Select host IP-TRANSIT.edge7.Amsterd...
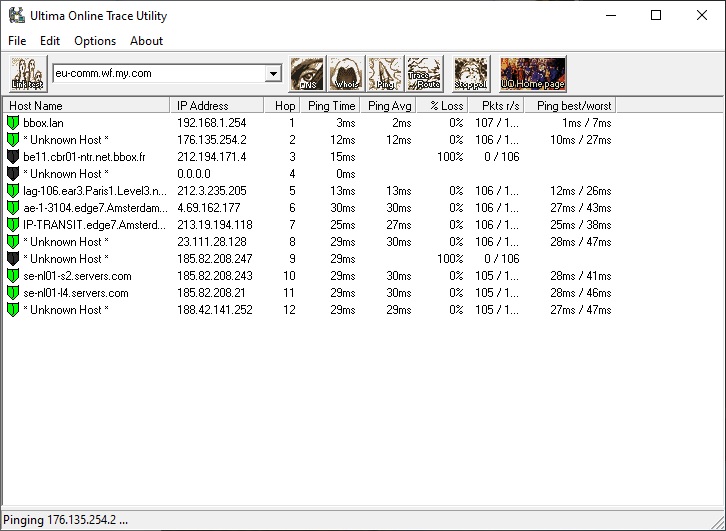The image size is (726, 531). pyautogui.click(x=94, y=225)
